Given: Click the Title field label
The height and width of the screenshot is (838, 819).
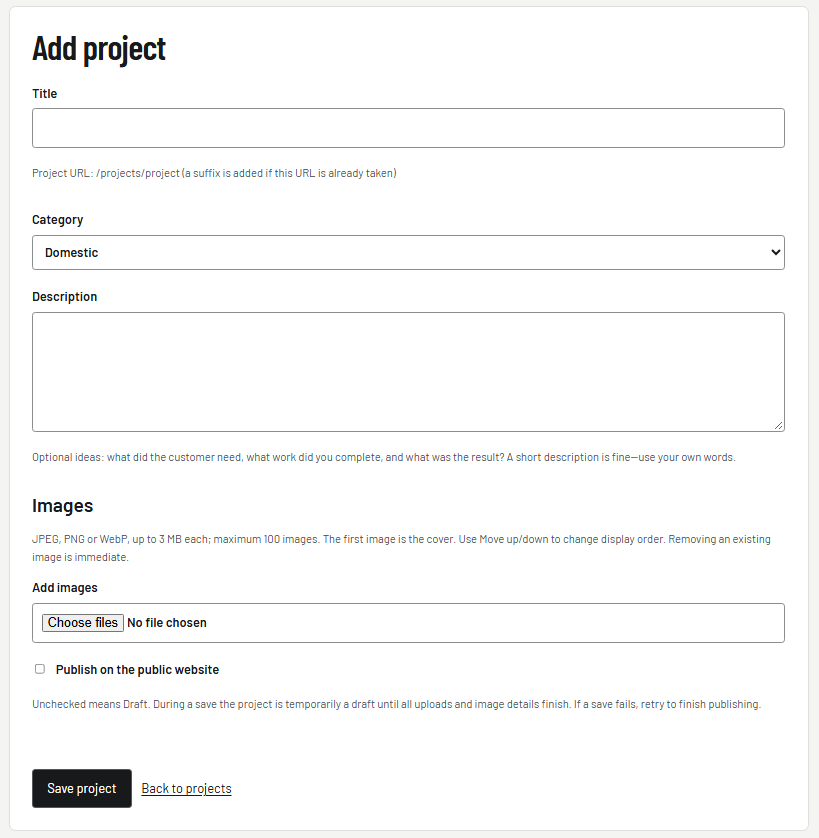Looking at the screenshot, I should (x=44, y=94).
